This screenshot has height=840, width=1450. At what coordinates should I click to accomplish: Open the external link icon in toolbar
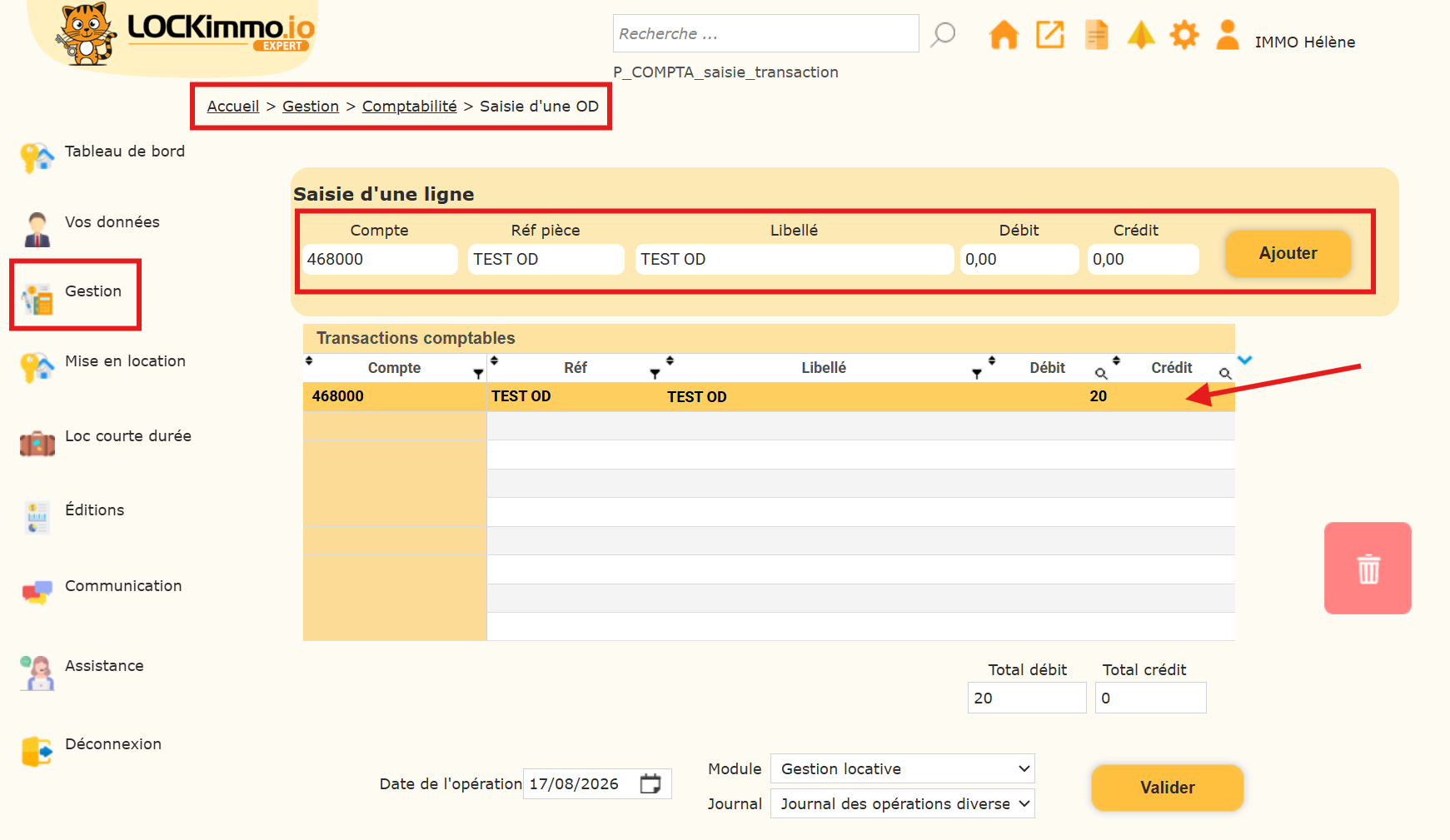pos(1050,35)
